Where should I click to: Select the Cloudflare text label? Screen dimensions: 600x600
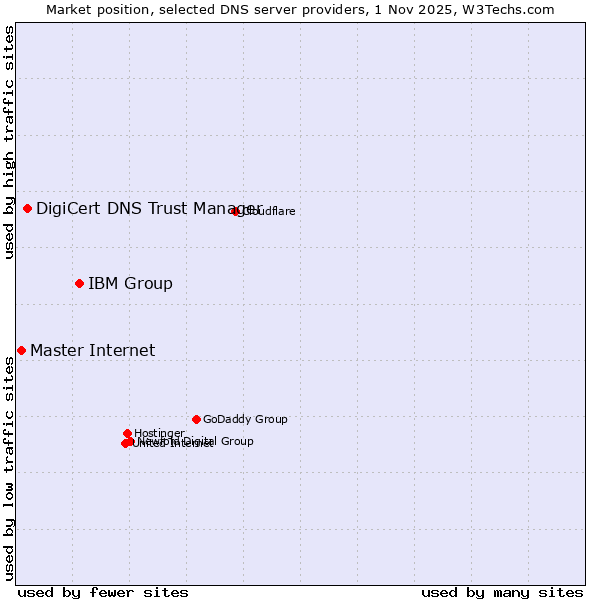270,211
